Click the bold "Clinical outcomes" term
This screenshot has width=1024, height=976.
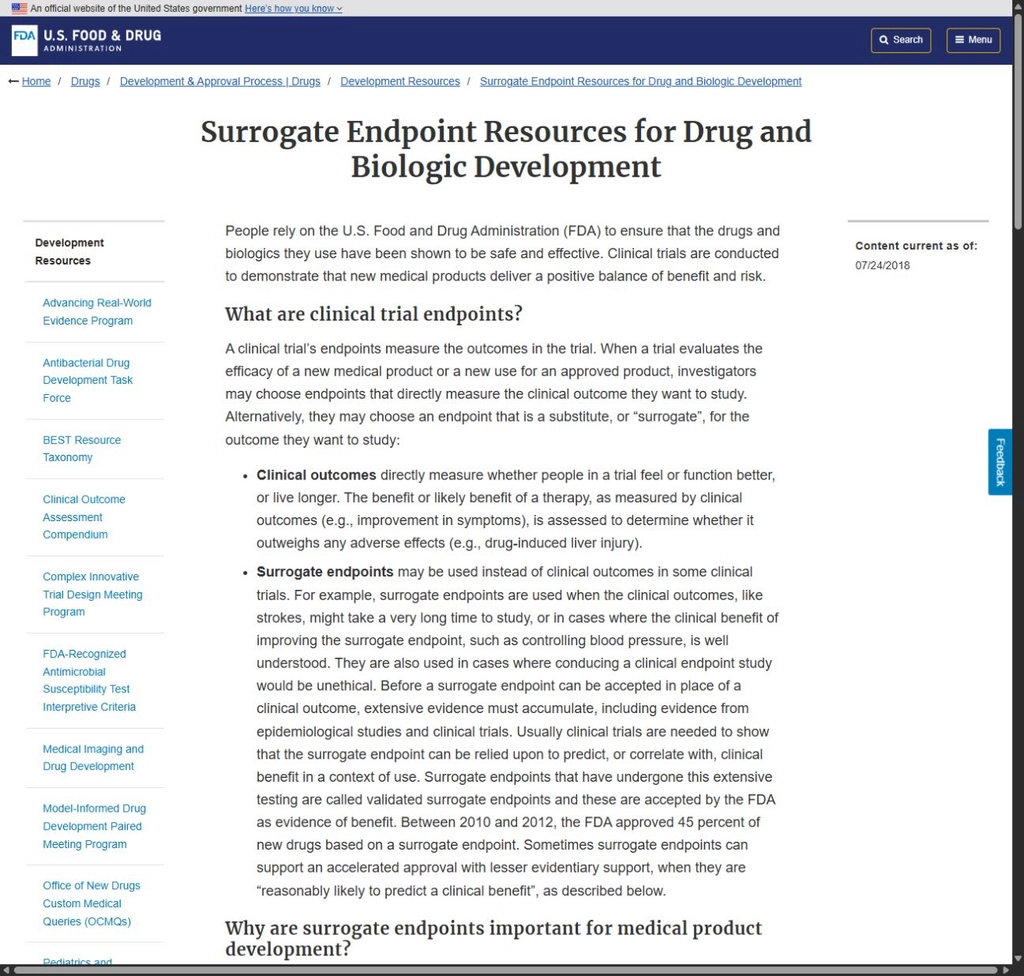316,475
